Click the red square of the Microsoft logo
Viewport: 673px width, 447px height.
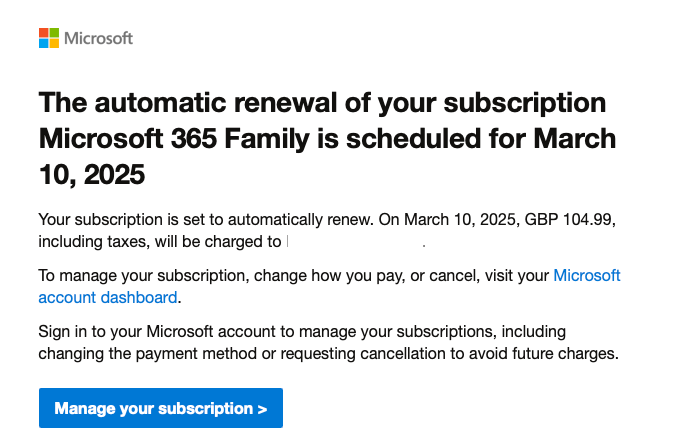pyautogui.click(x=44, y=33)
